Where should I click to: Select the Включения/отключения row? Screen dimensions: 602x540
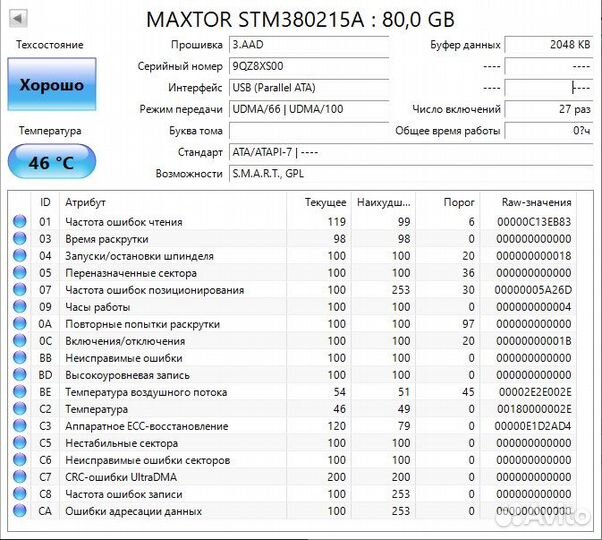292,340
